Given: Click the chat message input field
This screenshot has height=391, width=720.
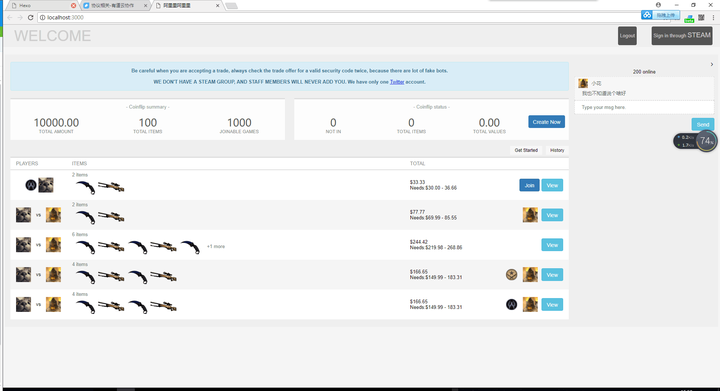Looking at the screenshot, I should coord(644,107).
